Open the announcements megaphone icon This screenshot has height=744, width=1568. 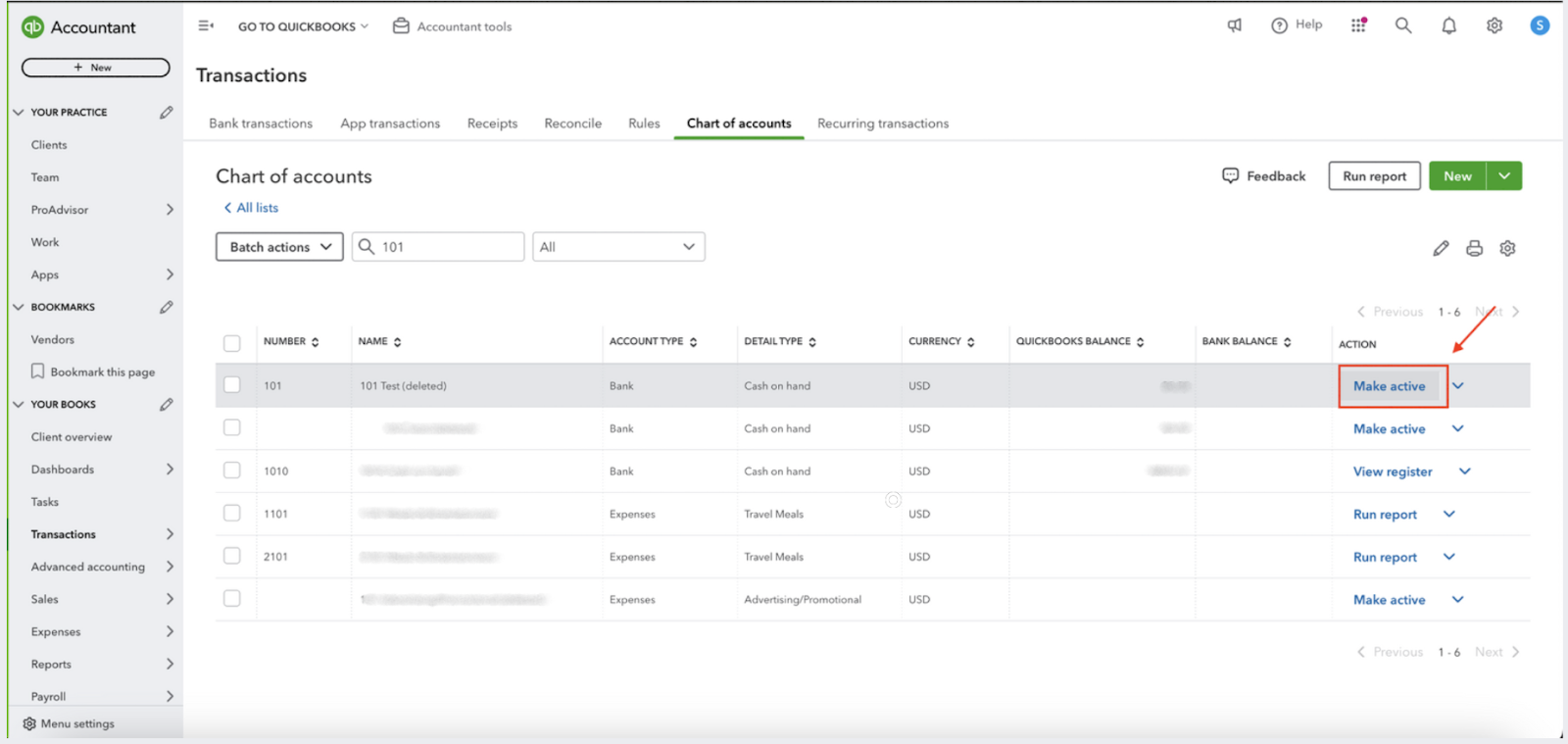(1235, 25)
